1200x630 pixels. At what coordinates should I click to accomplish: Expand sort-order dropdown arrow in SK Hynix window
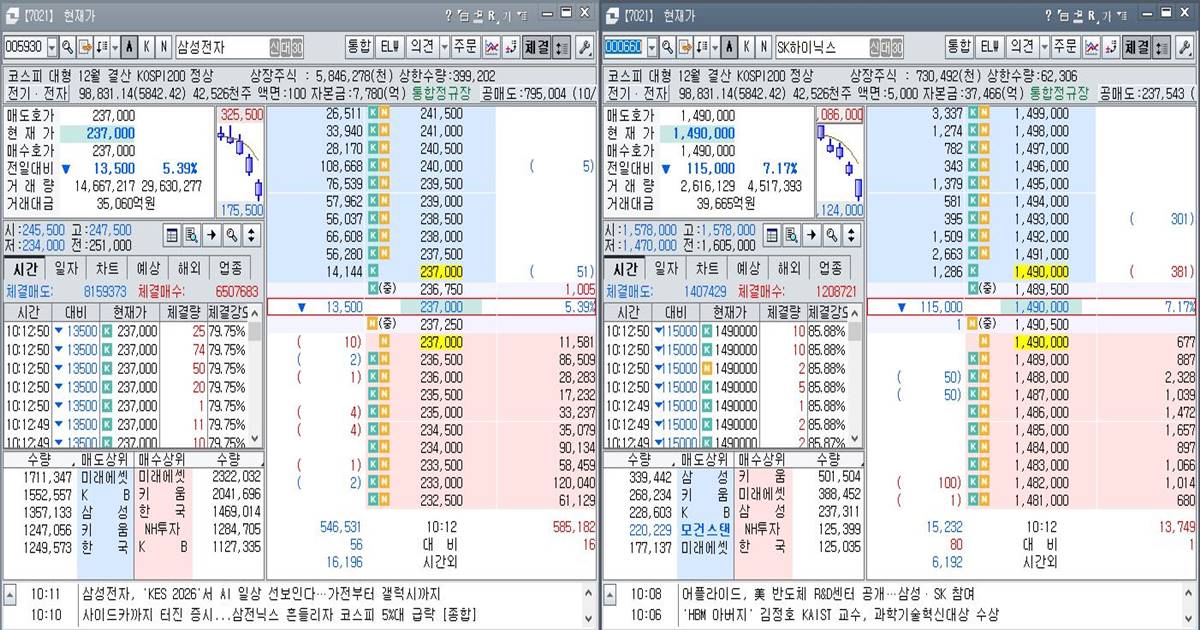coord(715,47)
